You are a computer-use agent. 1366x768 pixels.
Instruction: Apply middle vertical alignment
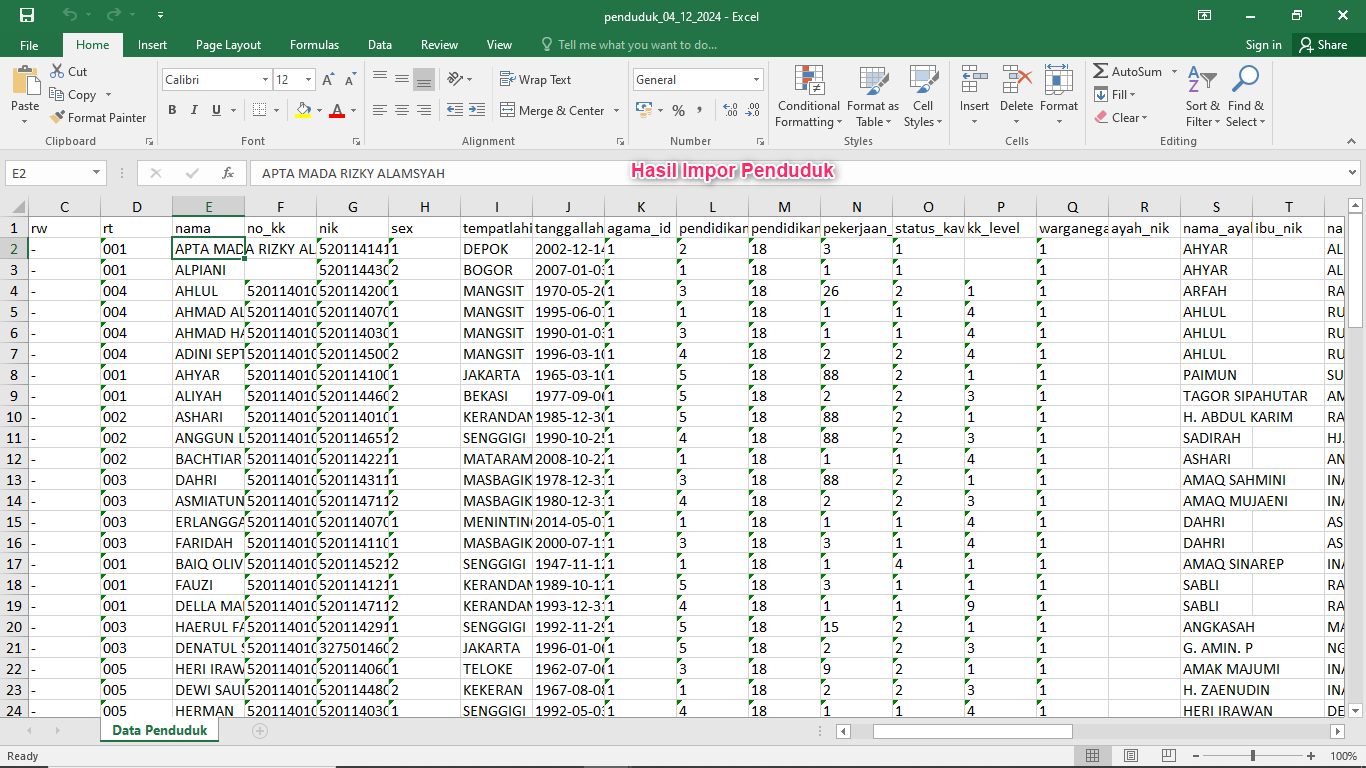402,79
